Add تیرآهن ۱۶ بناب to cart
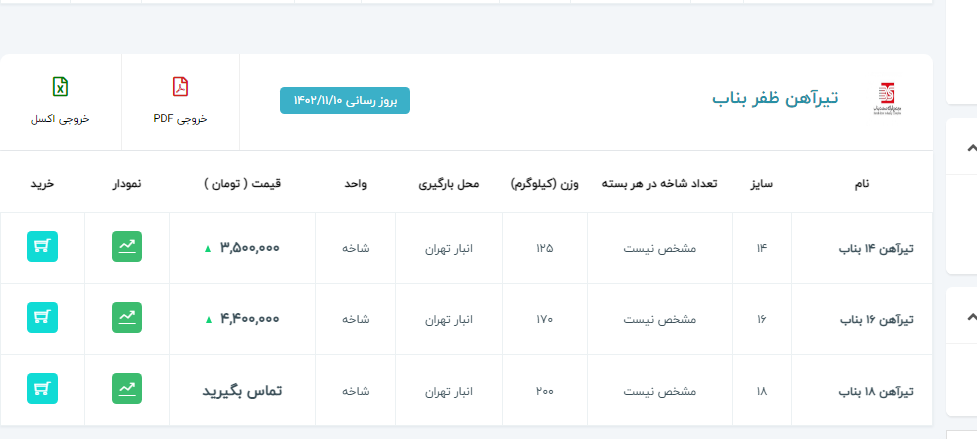The image size is (977, 439). (x=43, y=318)
